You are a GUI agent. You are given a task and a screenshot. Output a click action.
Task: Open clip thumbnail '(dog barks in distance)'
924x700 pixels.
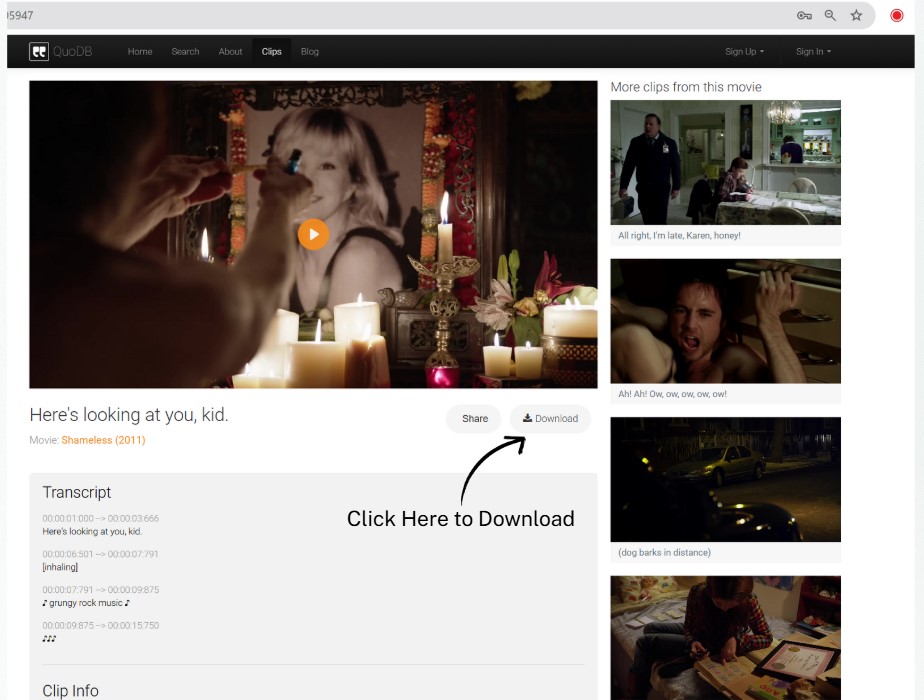click(725, 480)
